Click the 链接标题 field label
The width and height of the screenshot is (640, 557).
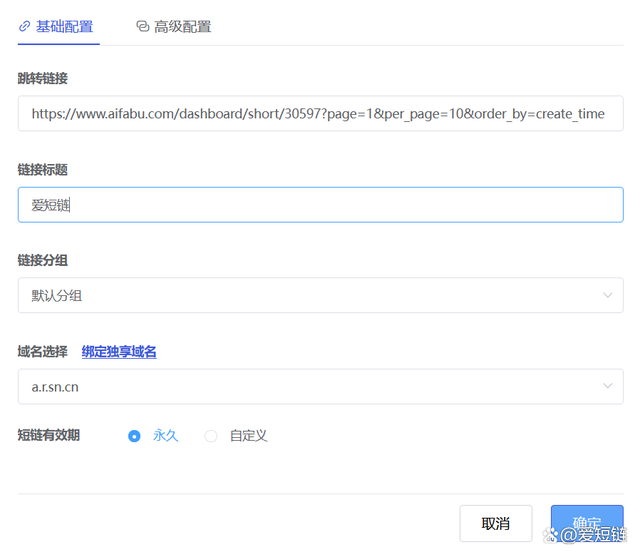(x=42, y=170)
